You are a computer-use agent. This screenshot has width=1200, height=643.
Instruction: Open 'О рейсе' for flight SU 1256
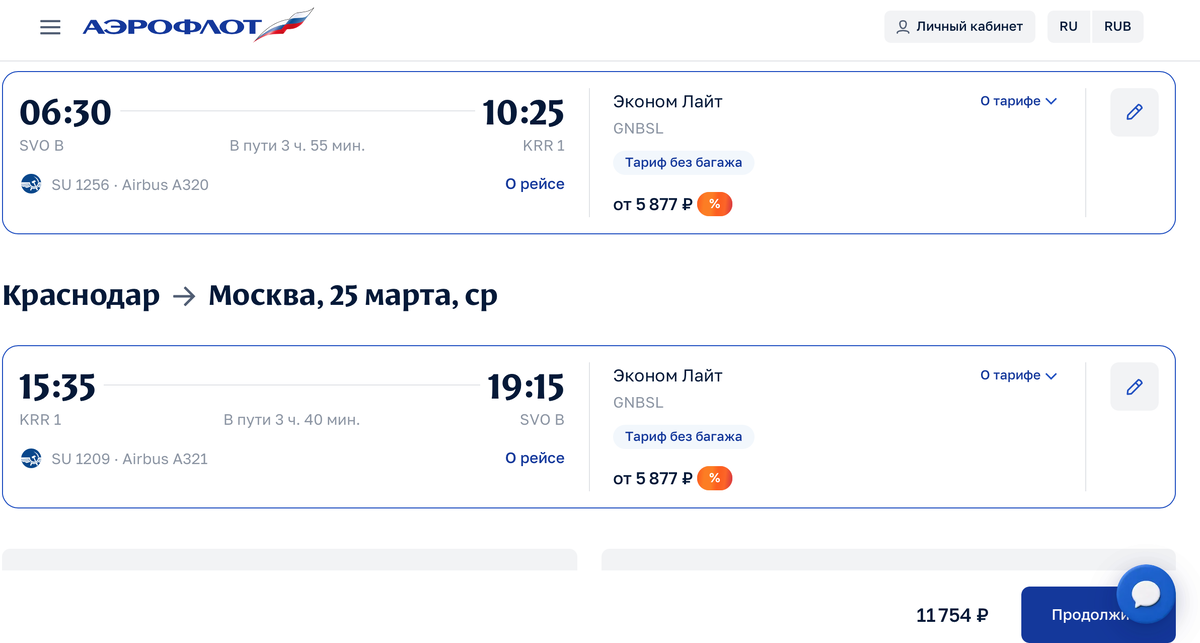(x=534, y=184)
